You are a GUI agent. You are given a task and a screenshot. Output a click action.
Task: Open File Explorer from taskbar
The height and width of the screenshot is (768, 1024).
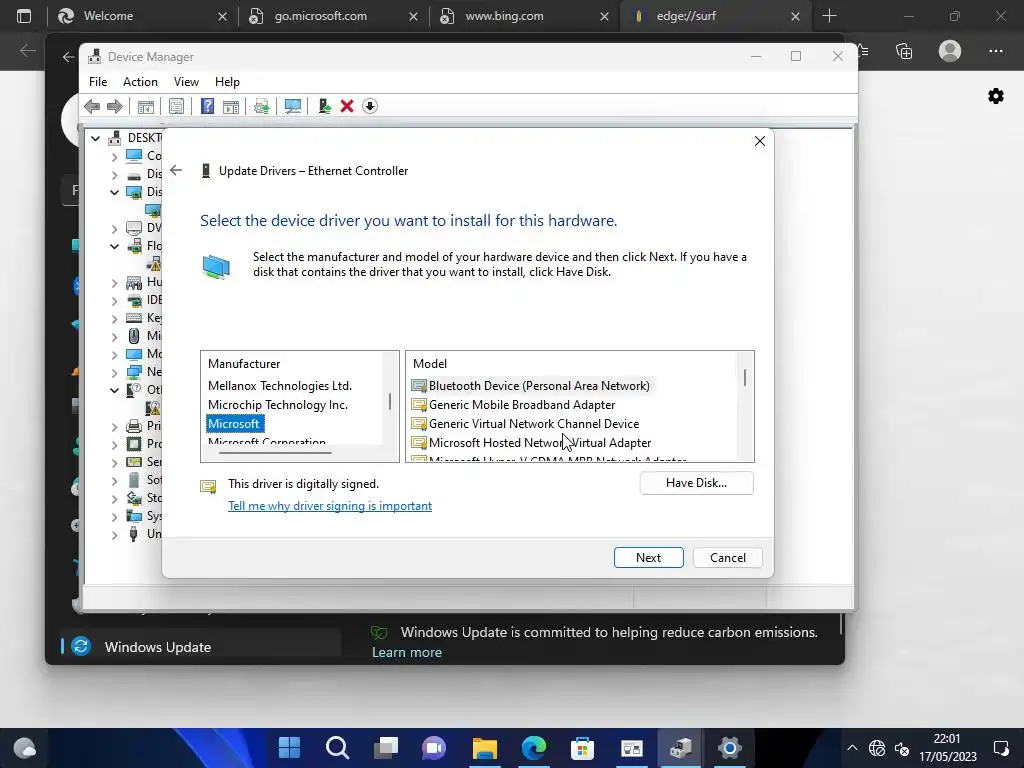pos(485,748)
